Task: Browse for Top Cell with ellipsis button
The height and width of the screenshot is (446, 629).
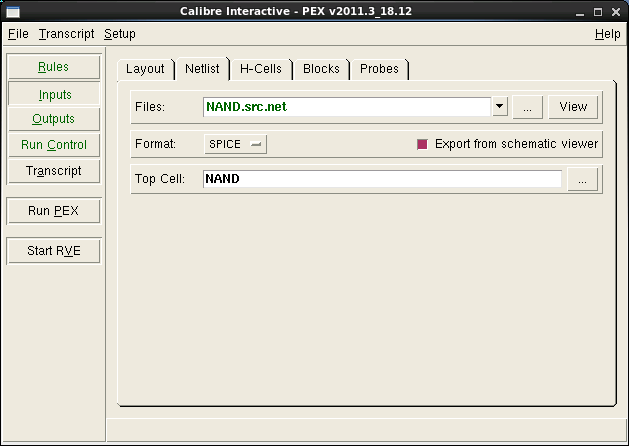Action: 582,179
